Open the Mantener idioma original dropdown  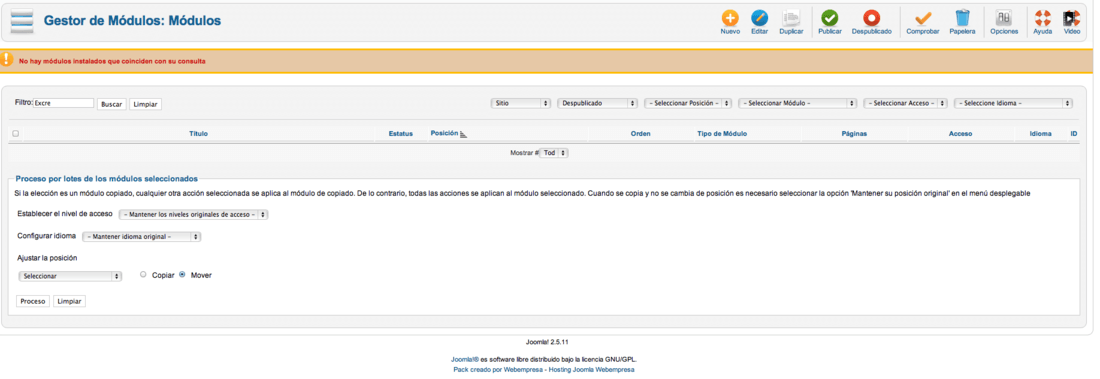coord(142,237)
